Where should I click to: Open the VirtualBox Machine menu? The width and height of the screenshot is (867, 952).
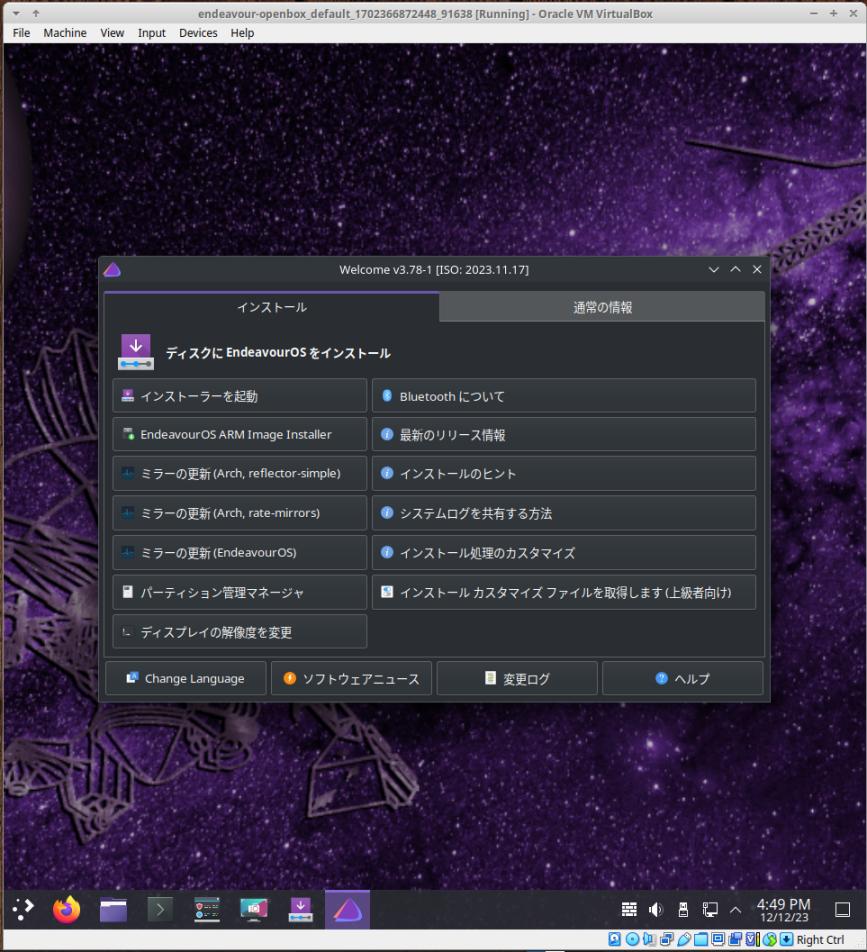pyautogui.click(x=65, y=33)
